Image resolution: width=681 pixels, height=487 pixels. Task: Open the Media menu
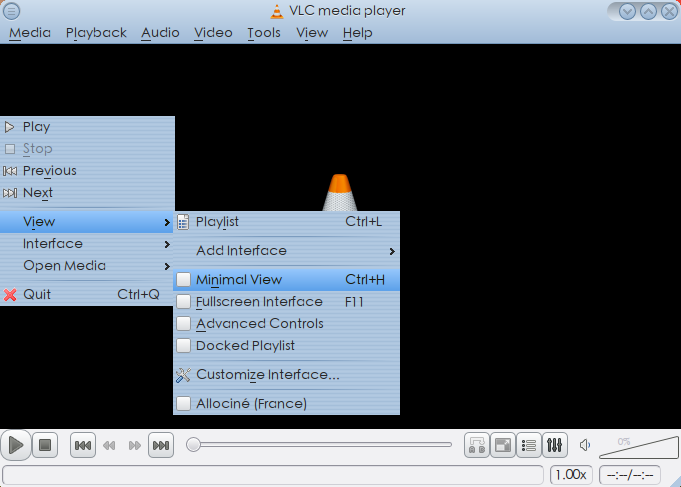(30, 33)
